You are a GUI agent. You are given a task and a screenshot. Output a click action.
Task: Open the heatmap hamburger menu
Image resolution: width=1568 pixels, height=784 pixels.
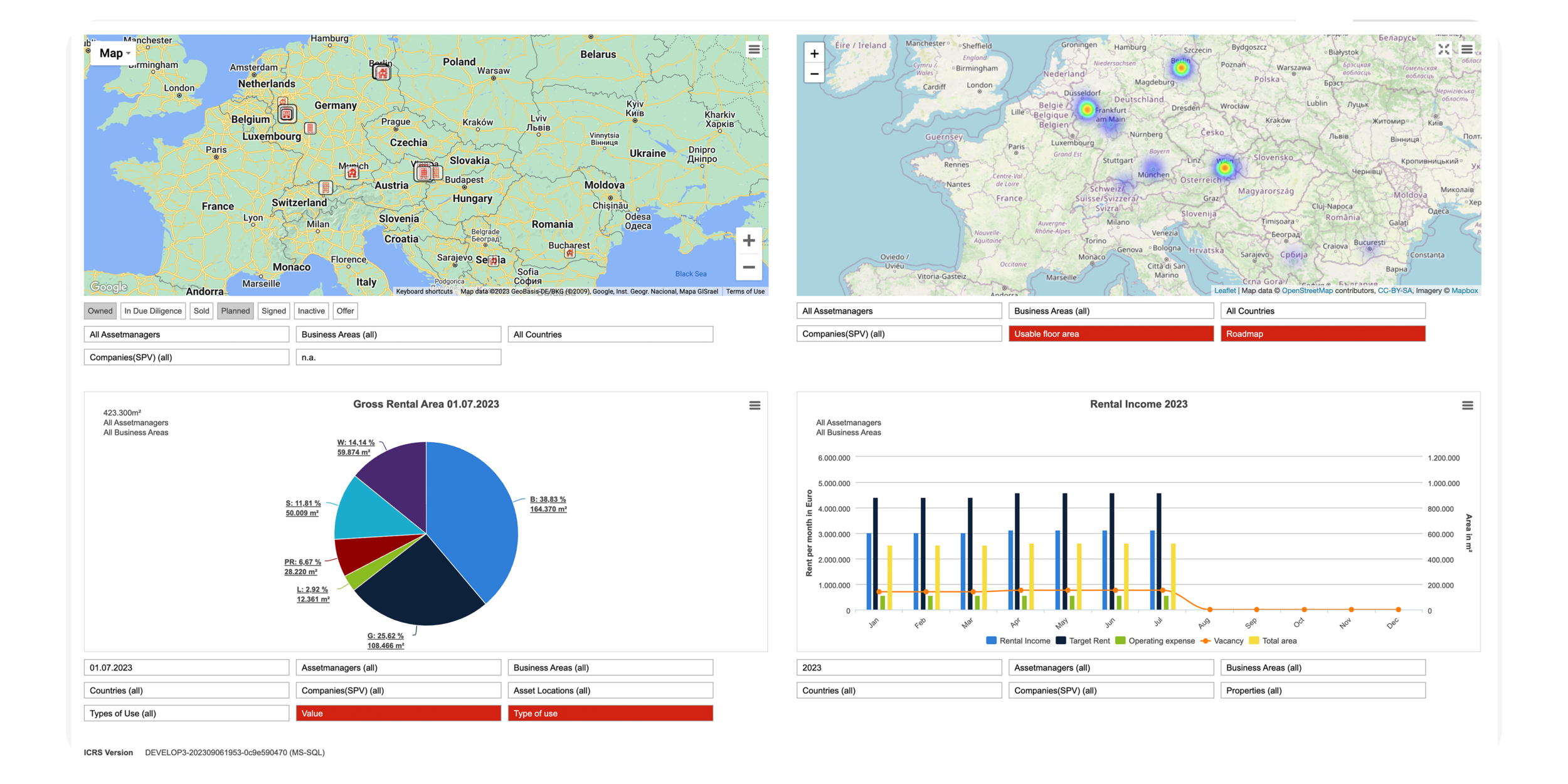[1466, 50]
